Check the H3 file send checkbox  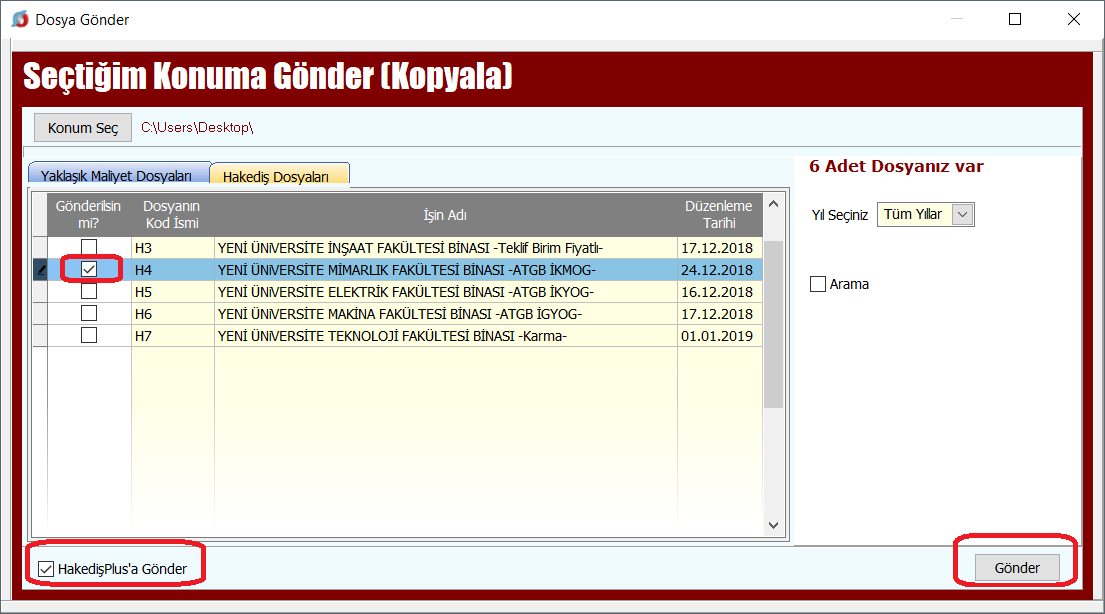(x=89, y=247)
